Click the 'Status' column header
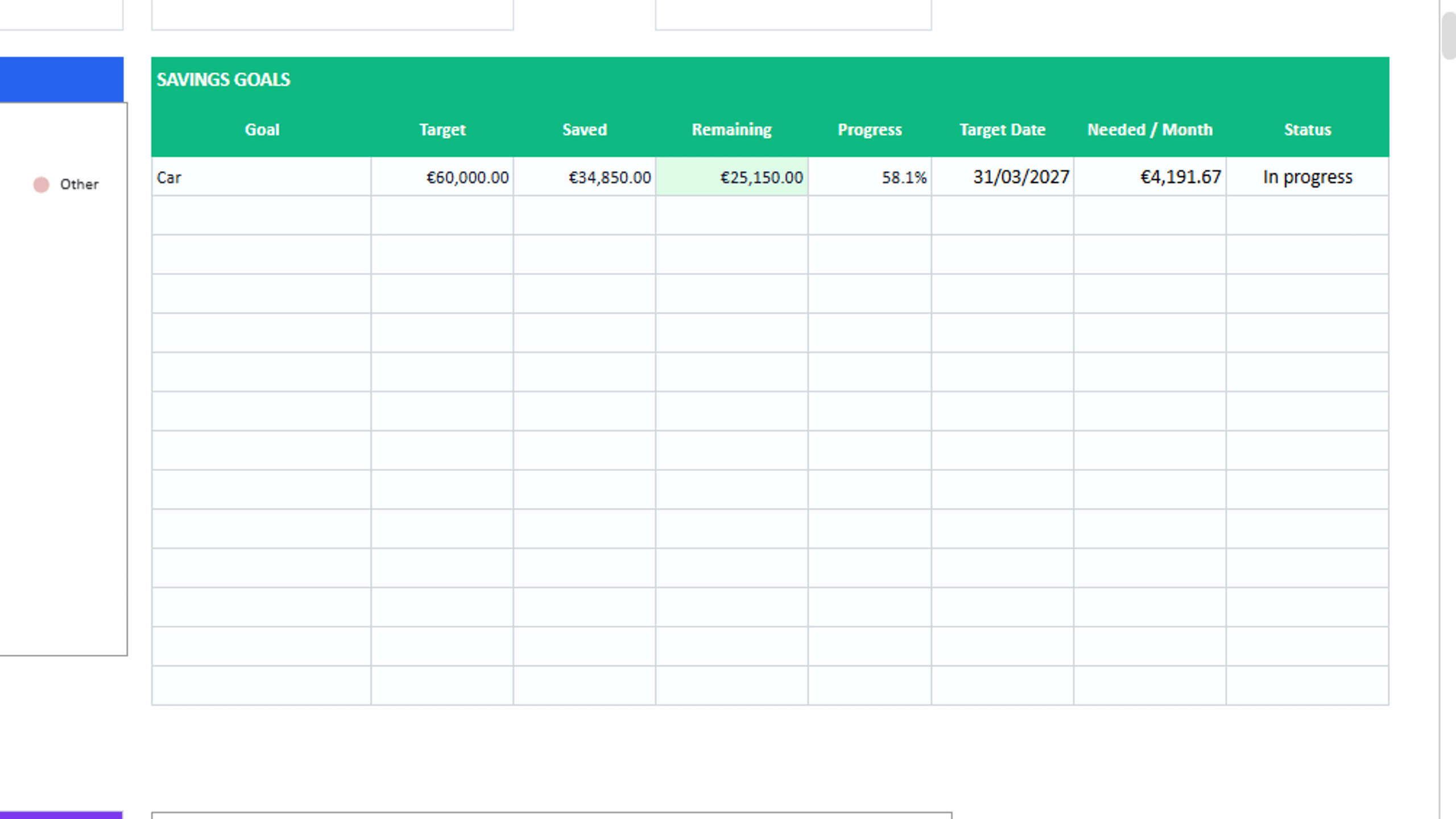The image size is (1456, 819). point(1308,130)
